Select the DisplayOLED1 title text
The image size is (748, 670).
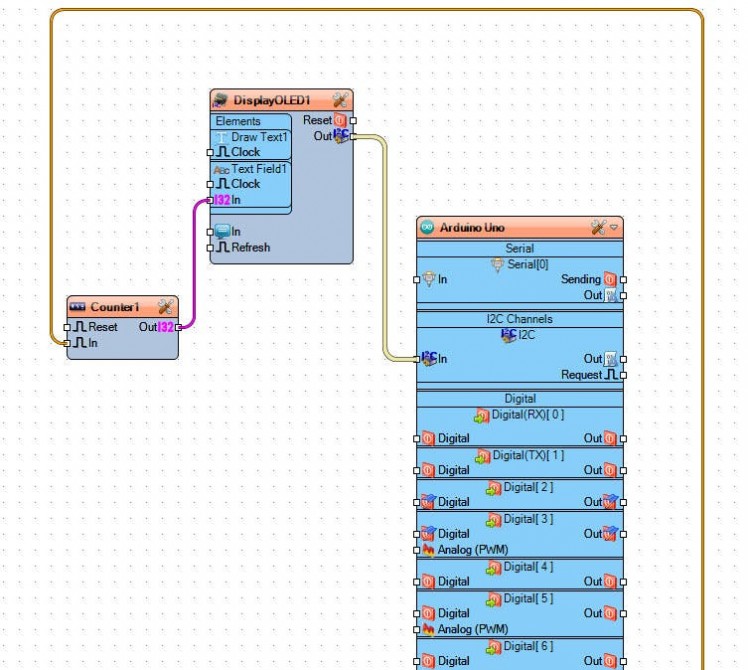272,100
